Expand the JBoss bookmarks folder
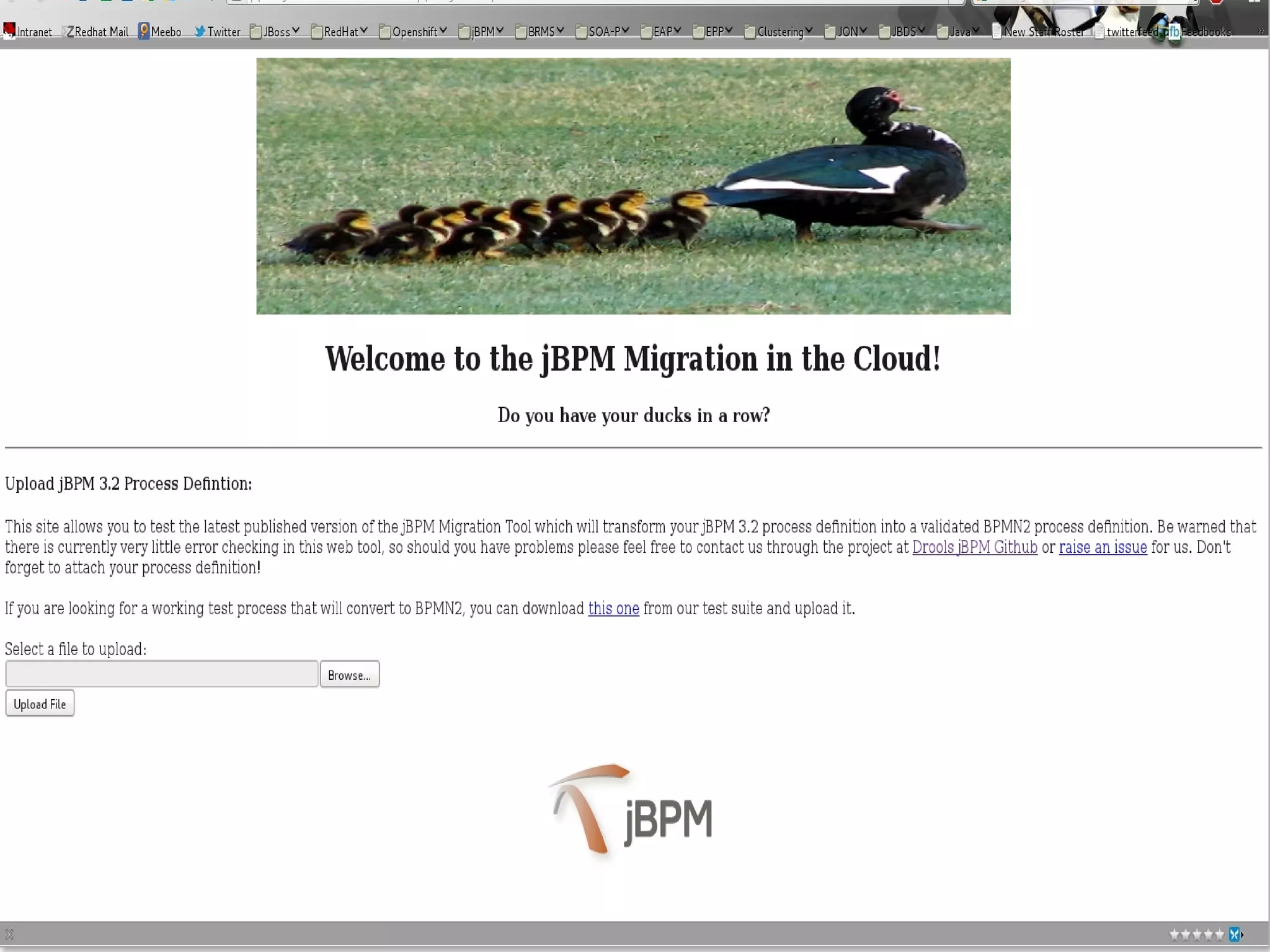Viewport: 1270px width, 952px height. pos(275,32)
